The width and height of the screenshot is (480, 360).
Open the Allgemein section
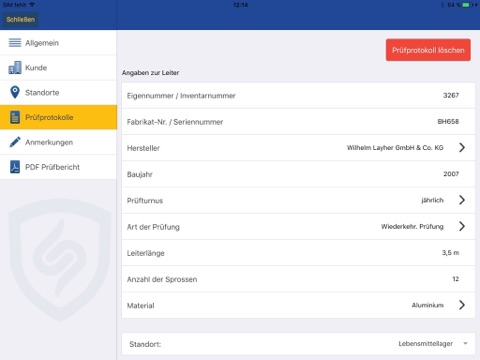[58, 43]
